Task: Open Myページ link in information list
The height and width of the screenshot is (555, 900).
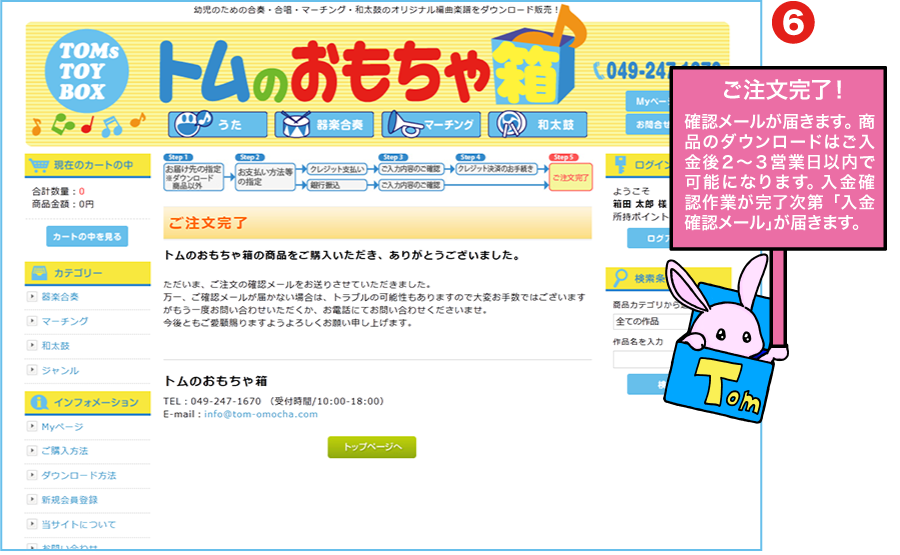Action: pos(63,427)
